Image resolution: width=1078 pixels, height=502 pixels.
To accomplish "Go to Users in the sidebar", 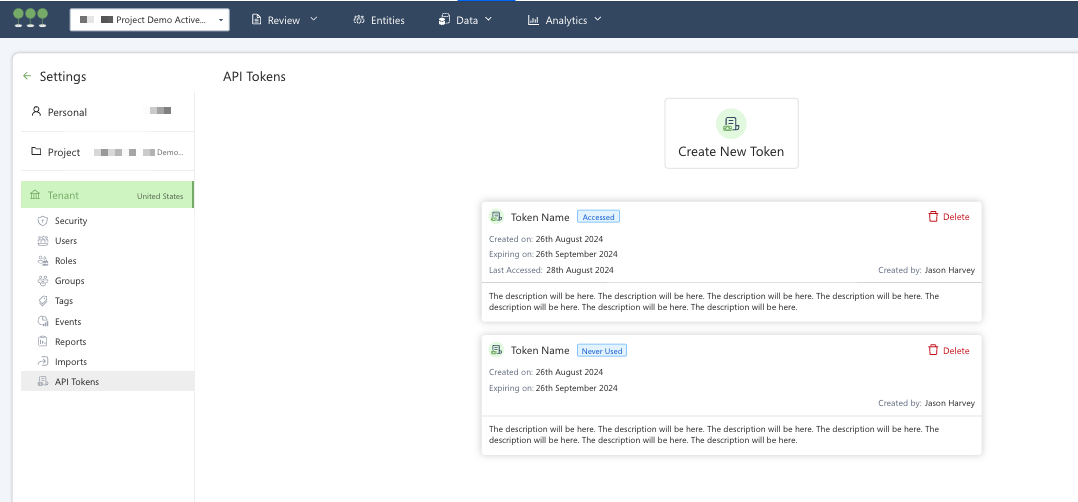I will (x=66, y=241).
